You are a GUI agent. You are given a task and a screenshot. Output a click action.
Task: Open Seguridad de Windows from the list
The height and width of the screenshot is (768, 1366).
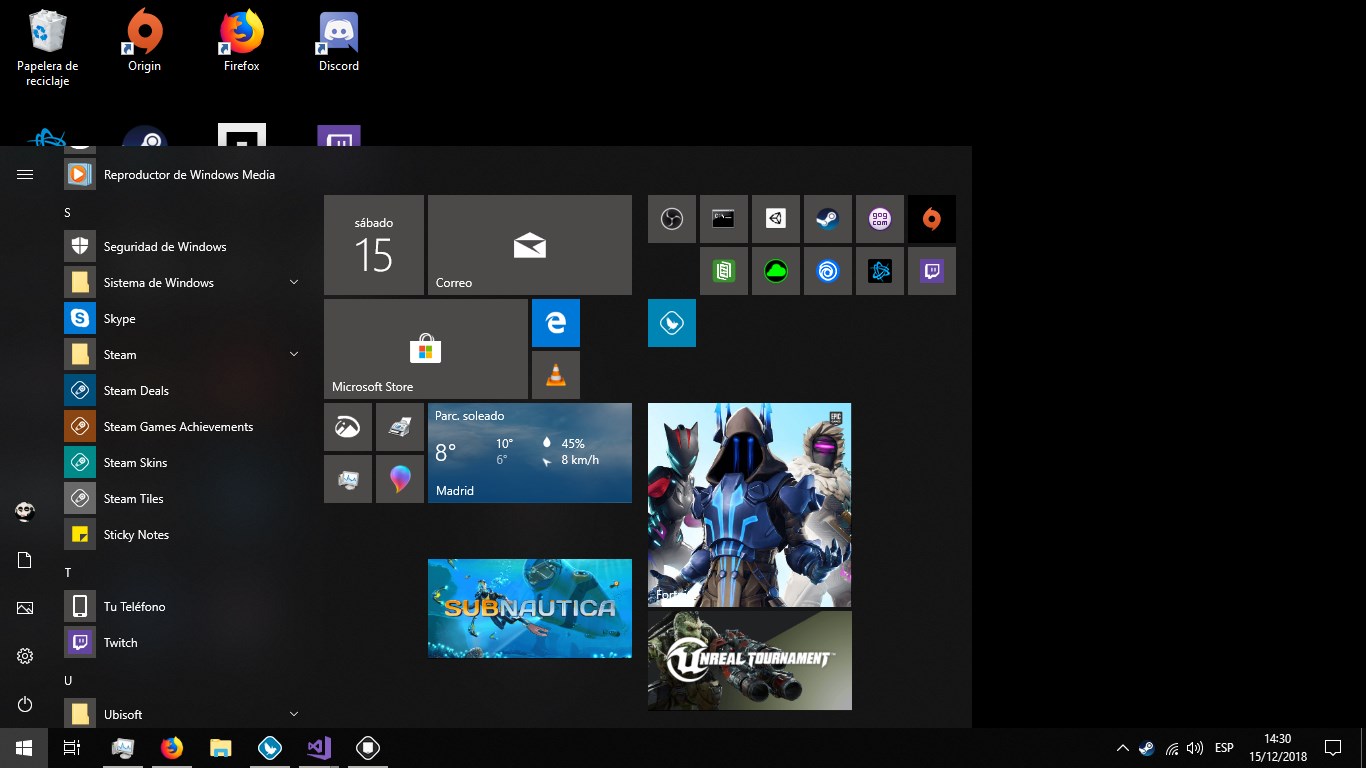pyautogui.click(x=182, y=247)
